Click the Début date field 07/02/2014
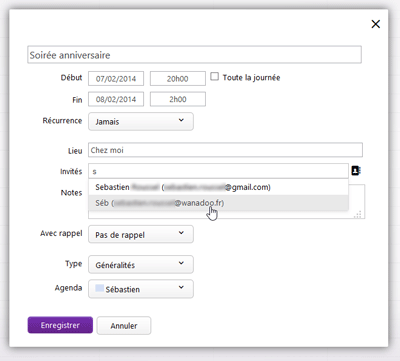 [x=116, y=79]
